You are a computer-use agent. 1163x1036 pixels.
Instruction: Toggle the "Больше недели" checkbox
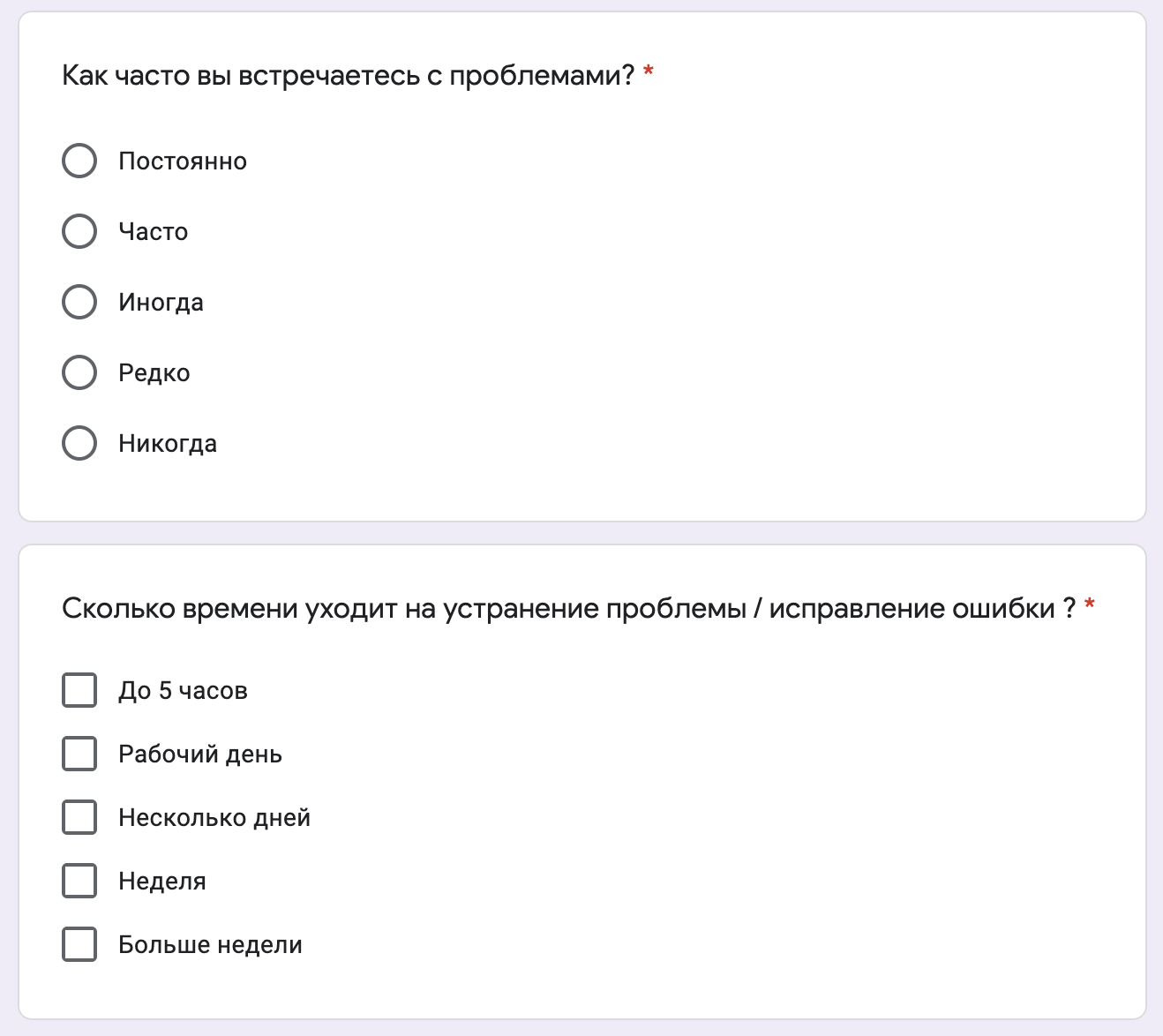(79, 944)
